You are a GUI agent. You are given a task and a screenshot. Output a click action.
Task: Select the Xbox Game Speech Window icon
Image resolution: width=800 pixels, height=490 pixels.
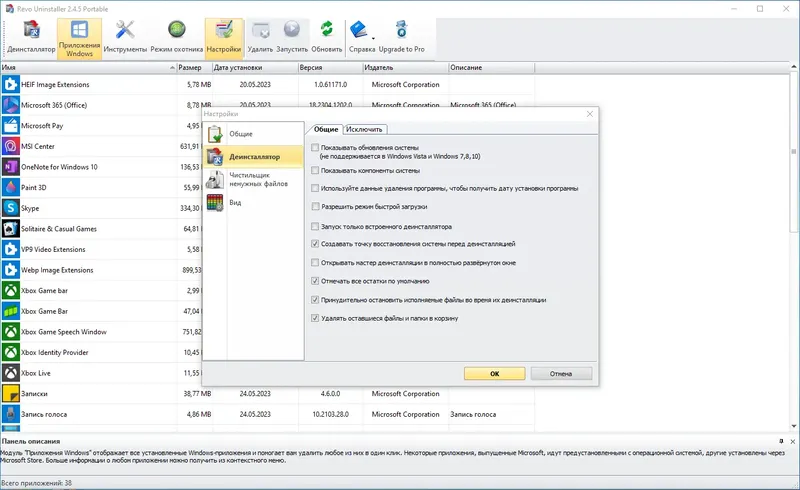pos(11,332)
